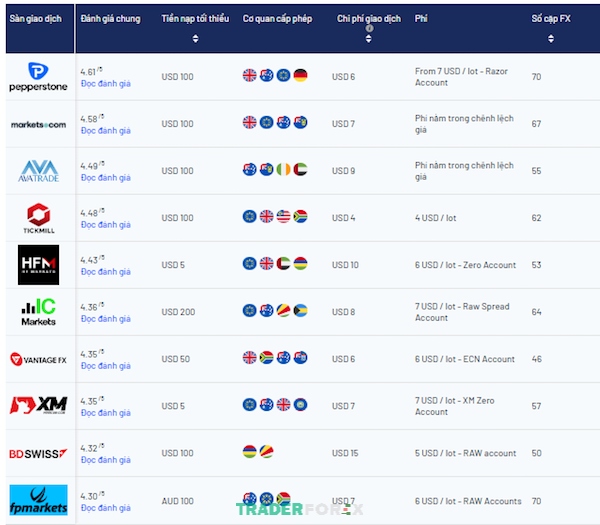The width and height of the screenshot is (600, 525).
Task: Click the 46 FX pairs value
Action: coord(536,359)
